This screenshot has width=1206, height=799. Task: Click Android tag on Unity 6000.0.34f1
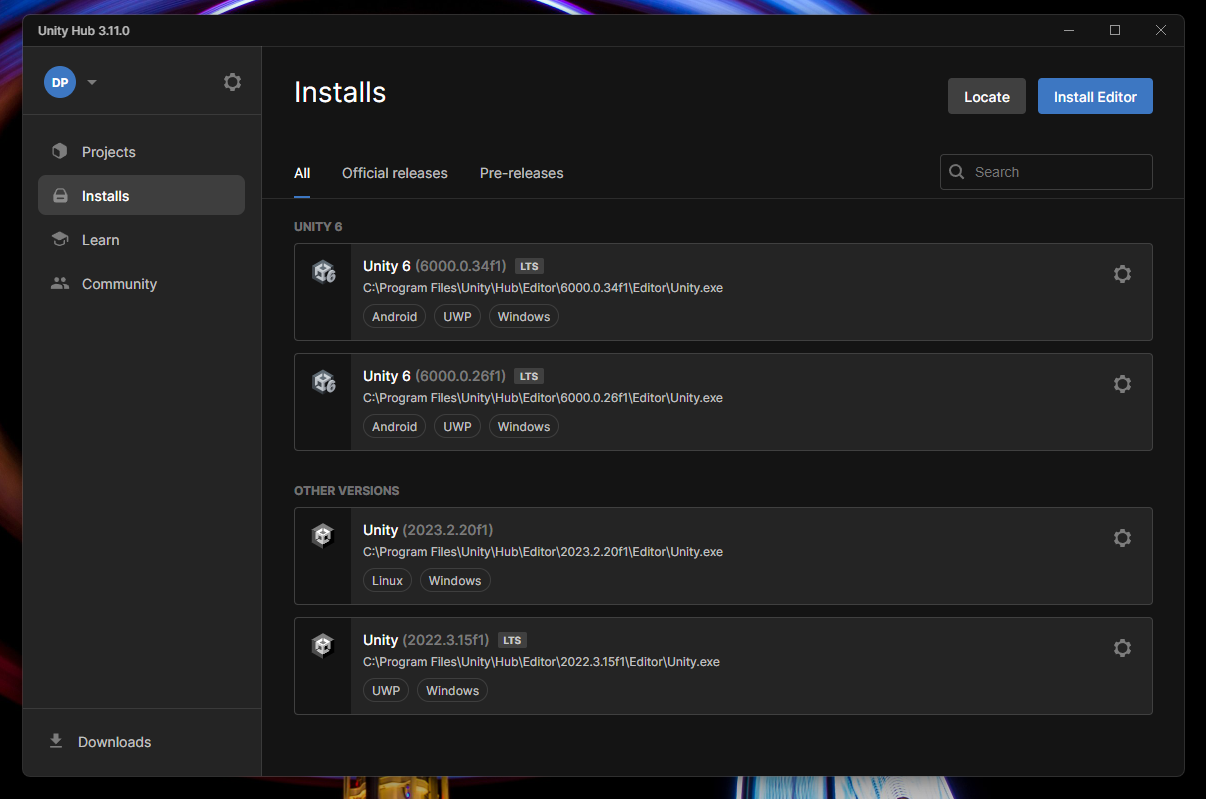pyautogui.click(x=395, y=317)
